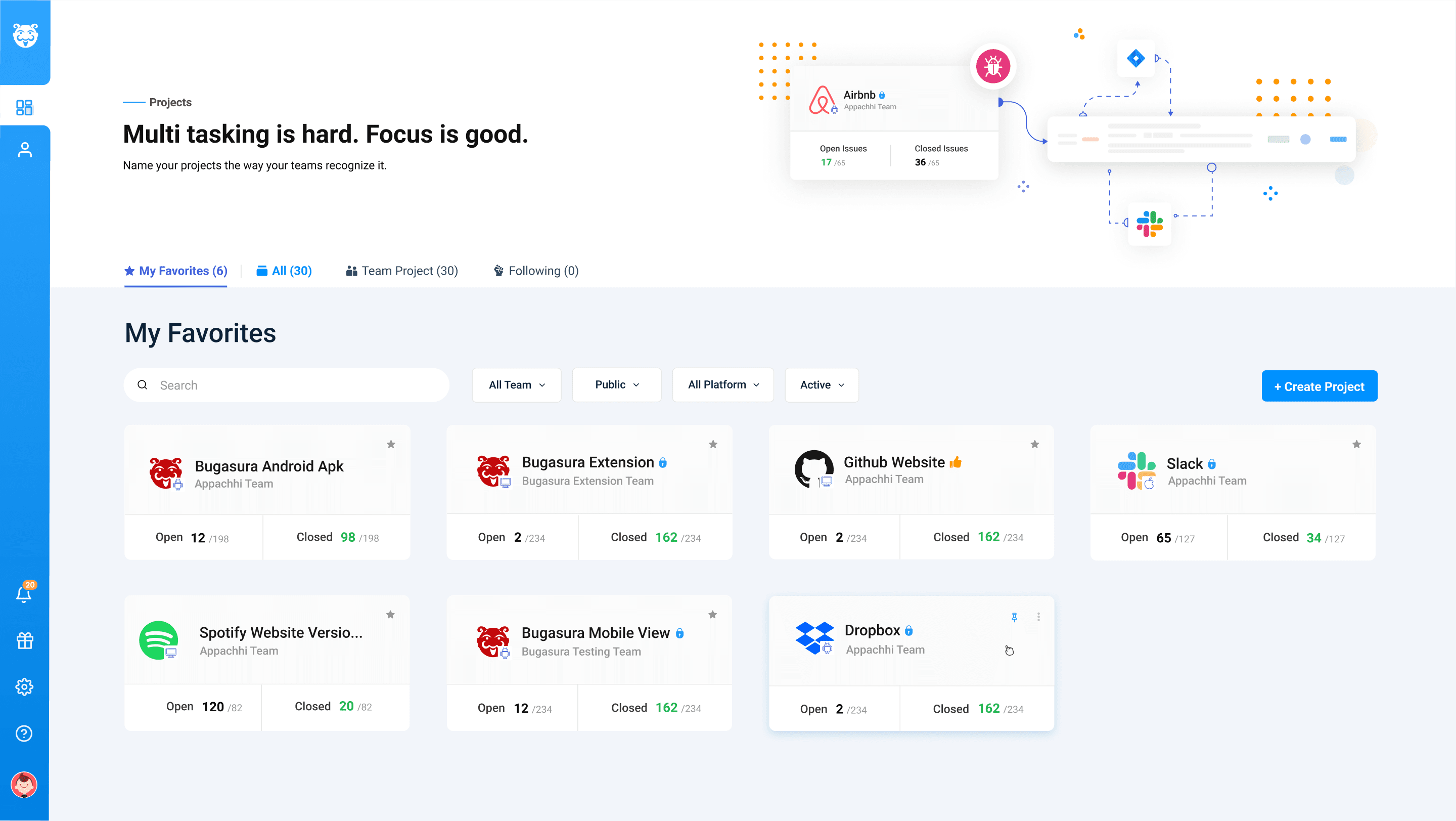Image resolution: width=1456 pixels, height=821 pixels.
Task: Open settings gear in sidebar
Action: click(x=24, y=687)
